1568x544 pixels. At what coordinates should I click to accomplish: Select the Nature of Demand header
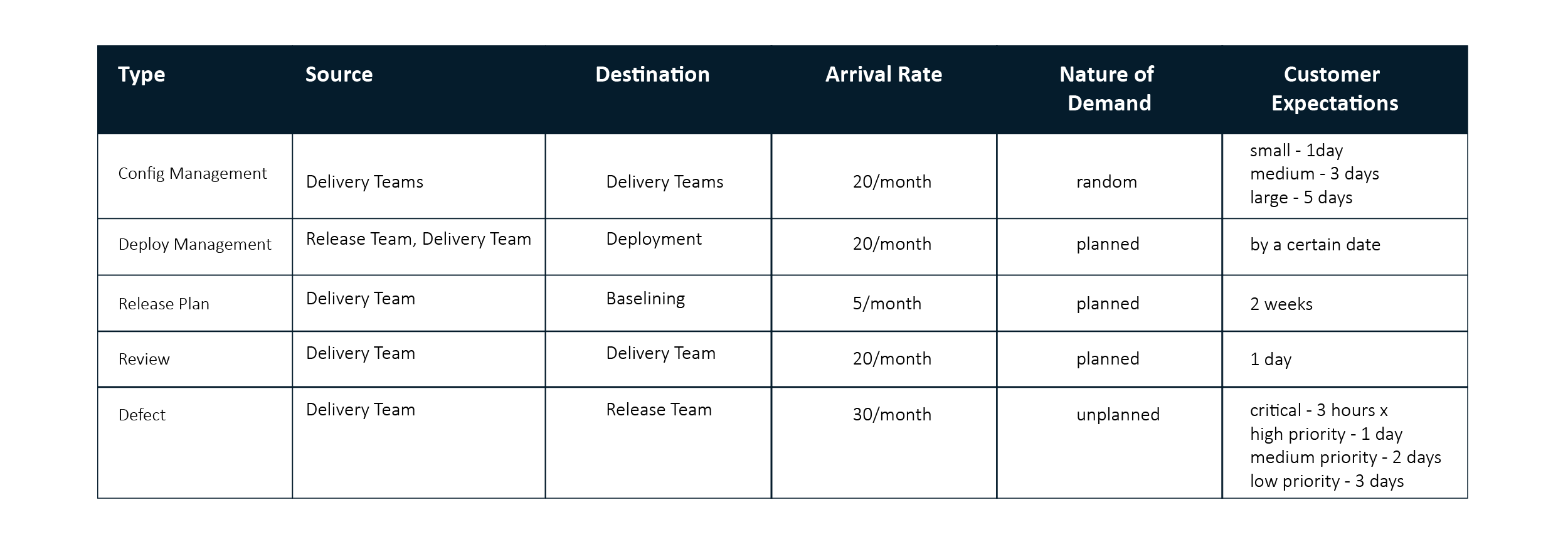[1108, 88]
